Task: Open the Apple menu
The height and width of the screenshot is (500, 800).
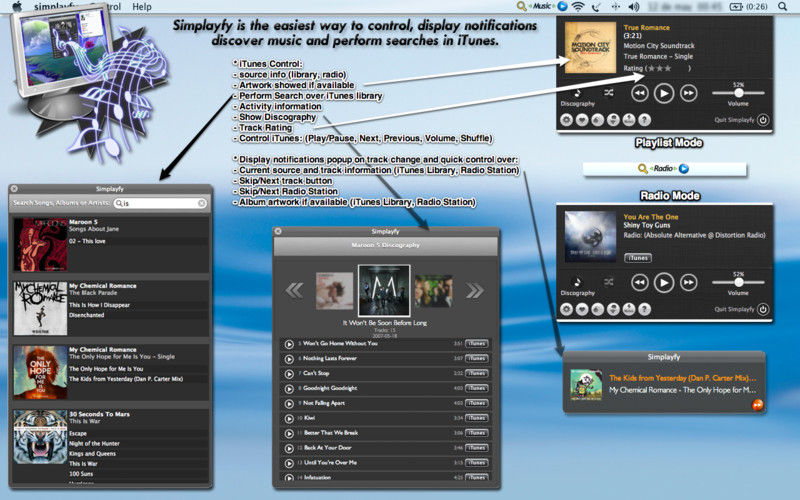Action: click(17, 6)
